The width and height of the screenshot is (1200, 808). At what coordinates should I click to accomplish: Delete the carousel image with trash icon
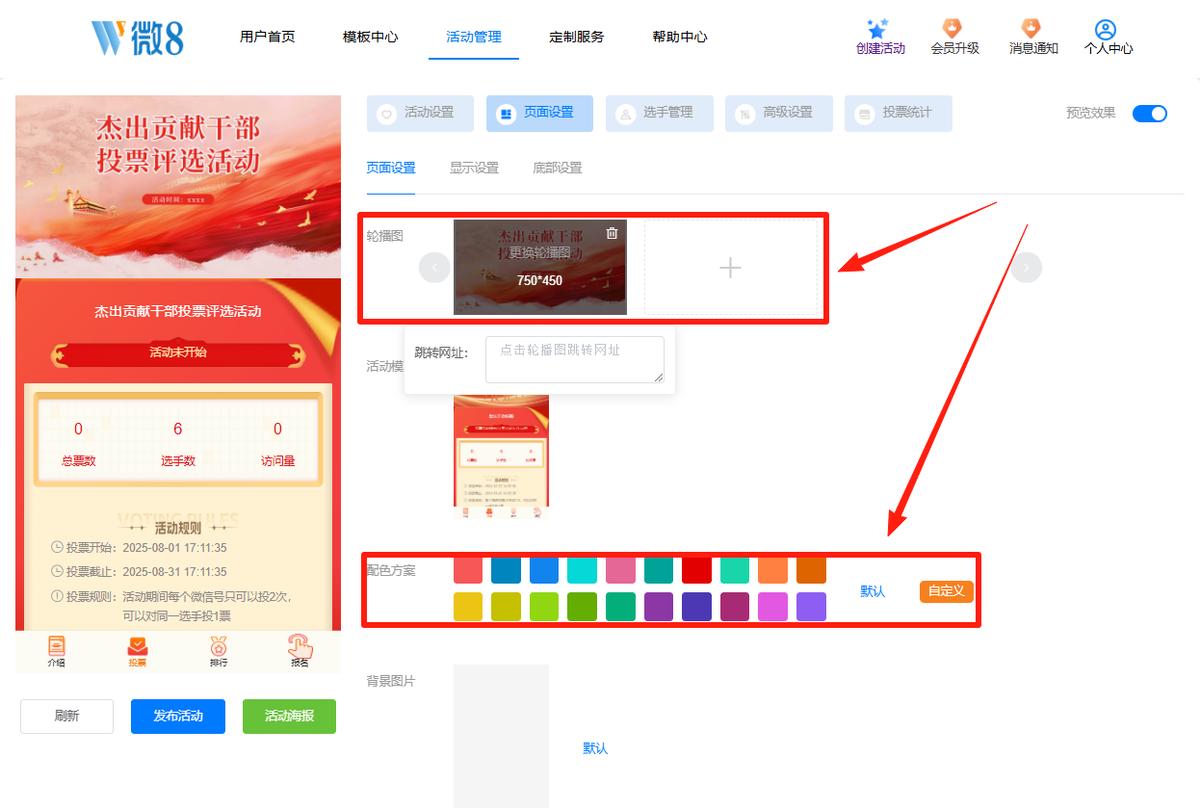612,233
